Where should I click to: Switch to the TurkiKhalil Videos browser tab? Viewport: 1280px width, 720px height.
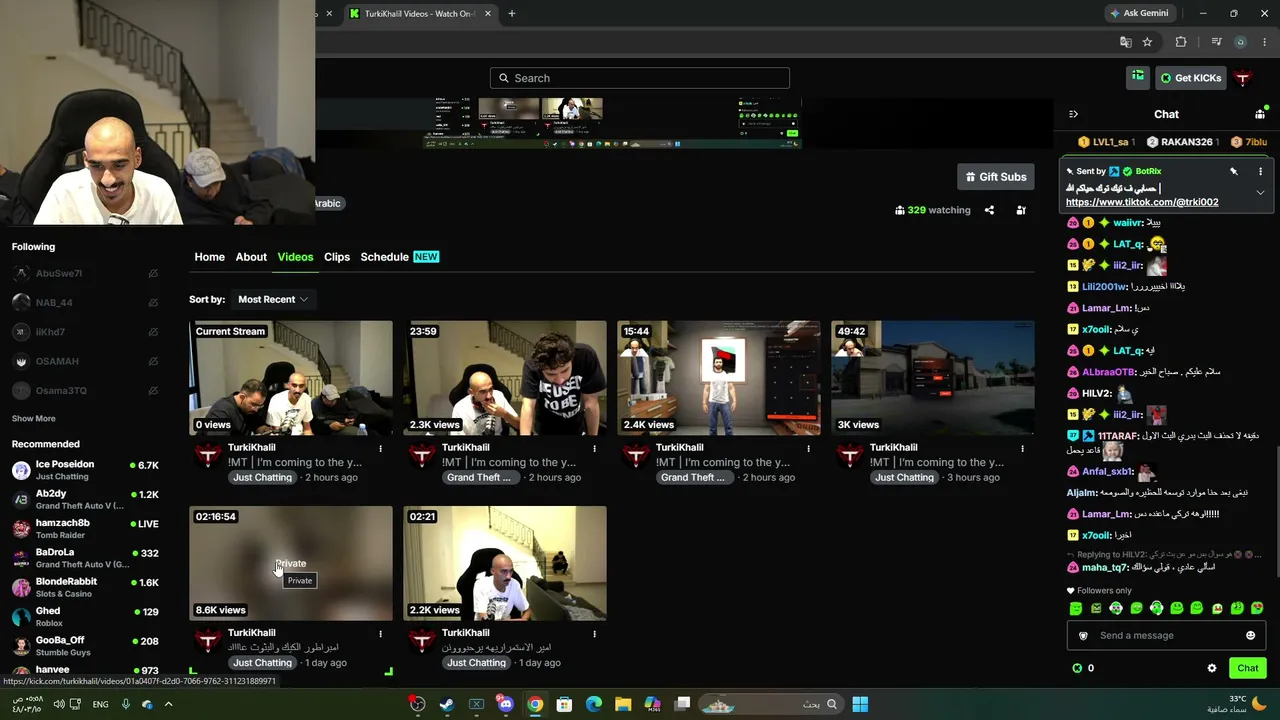(x=420, y=13)
